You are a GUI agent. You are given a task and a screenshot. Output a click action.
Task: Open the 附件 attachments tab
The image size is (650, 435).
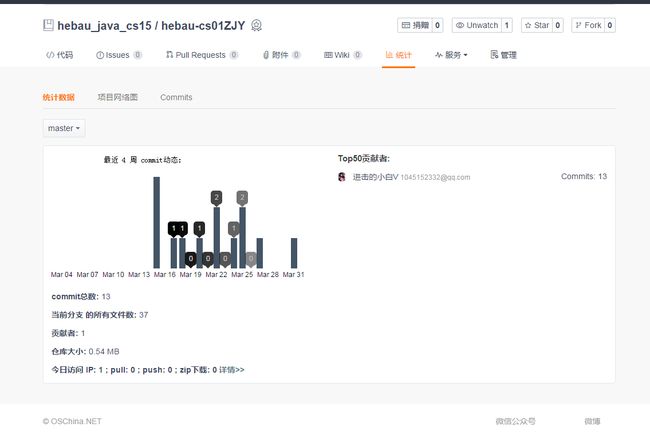[x=281, y=55]
